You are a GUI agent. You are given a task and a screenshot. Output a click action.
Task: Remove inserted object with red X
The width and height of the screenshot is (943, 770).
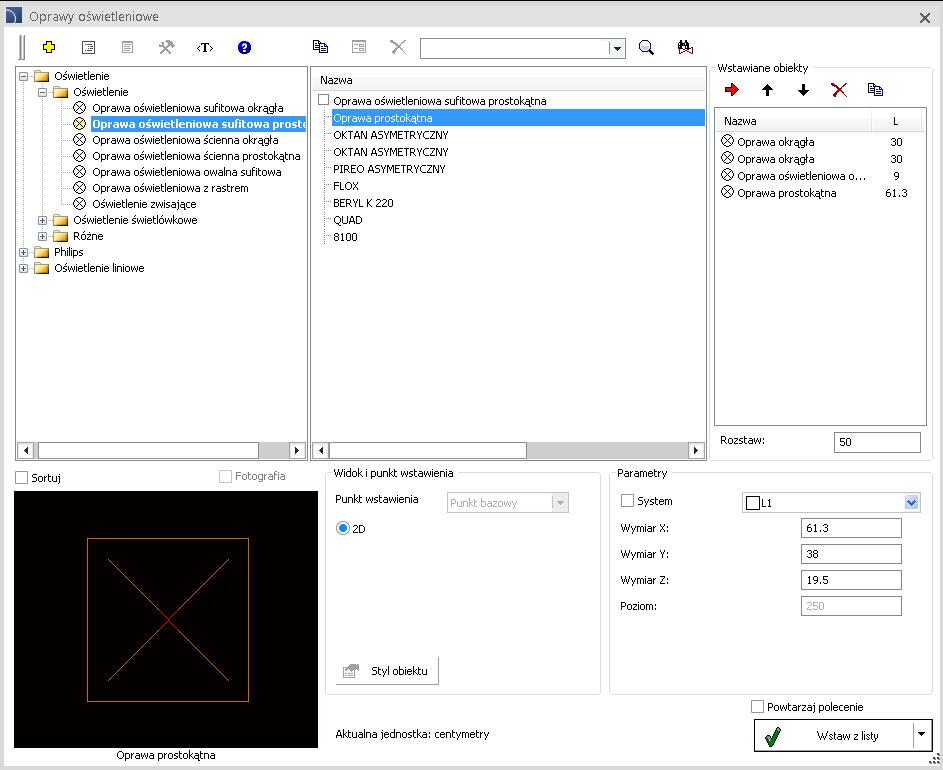(839, 90)
